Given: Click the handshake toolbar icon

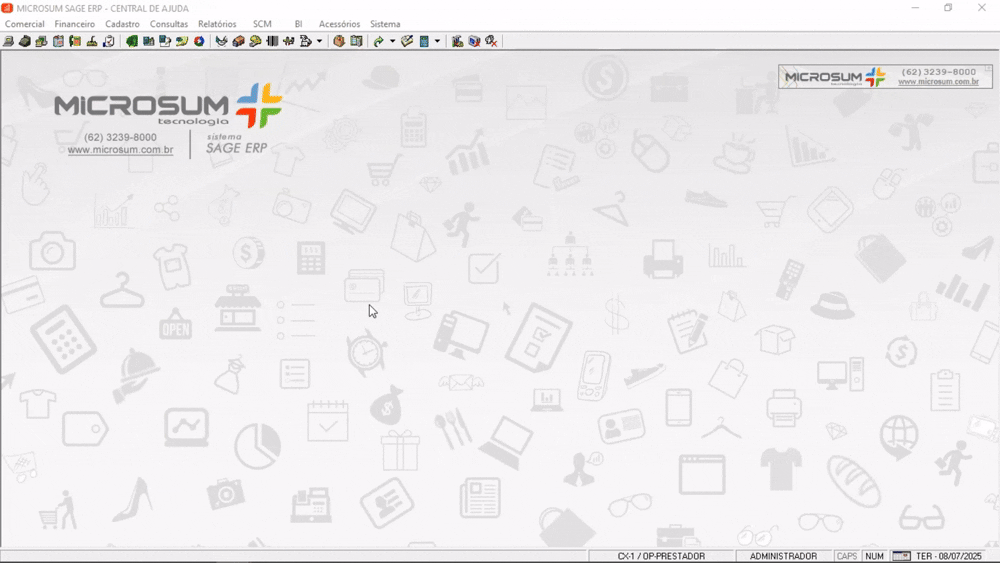Looking at the screenshot, I should click(x=221, y=41).
